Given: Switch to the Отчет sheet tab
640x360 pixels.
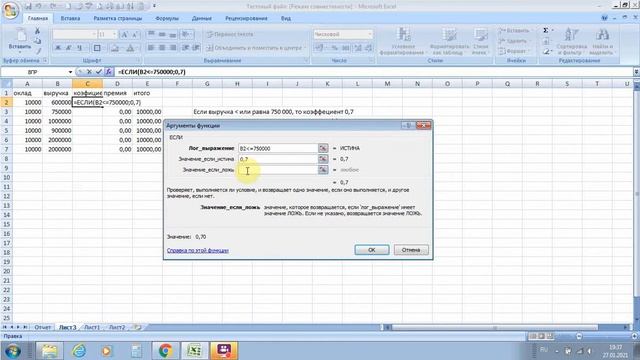Looking at the screenshot, I should coord(42,327).
